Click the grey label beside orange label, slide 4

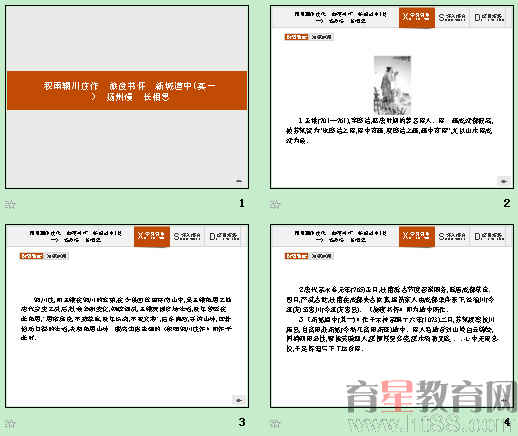[321, 256]
